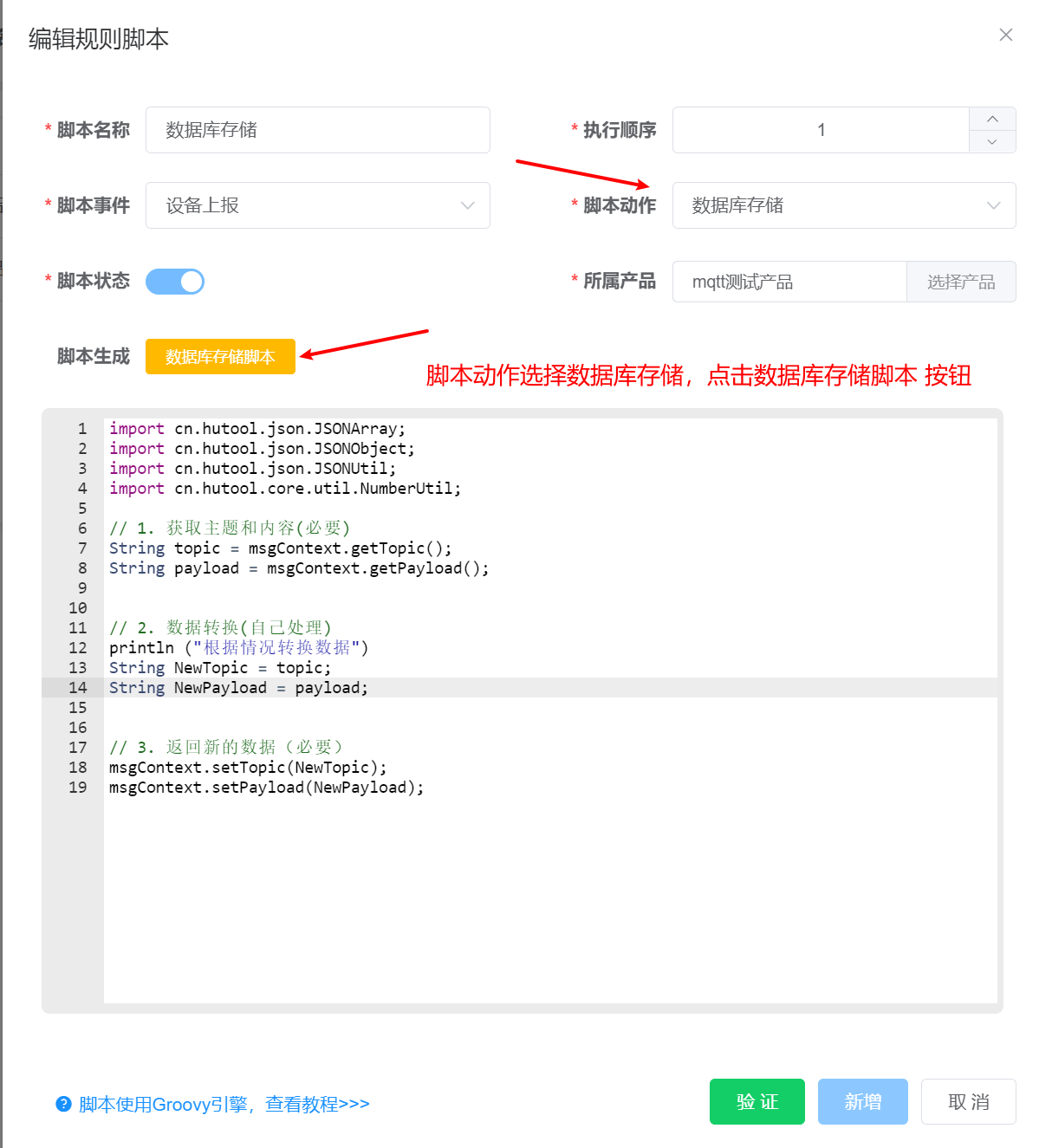Click the green 验证 button

(x=757, y=1101)
